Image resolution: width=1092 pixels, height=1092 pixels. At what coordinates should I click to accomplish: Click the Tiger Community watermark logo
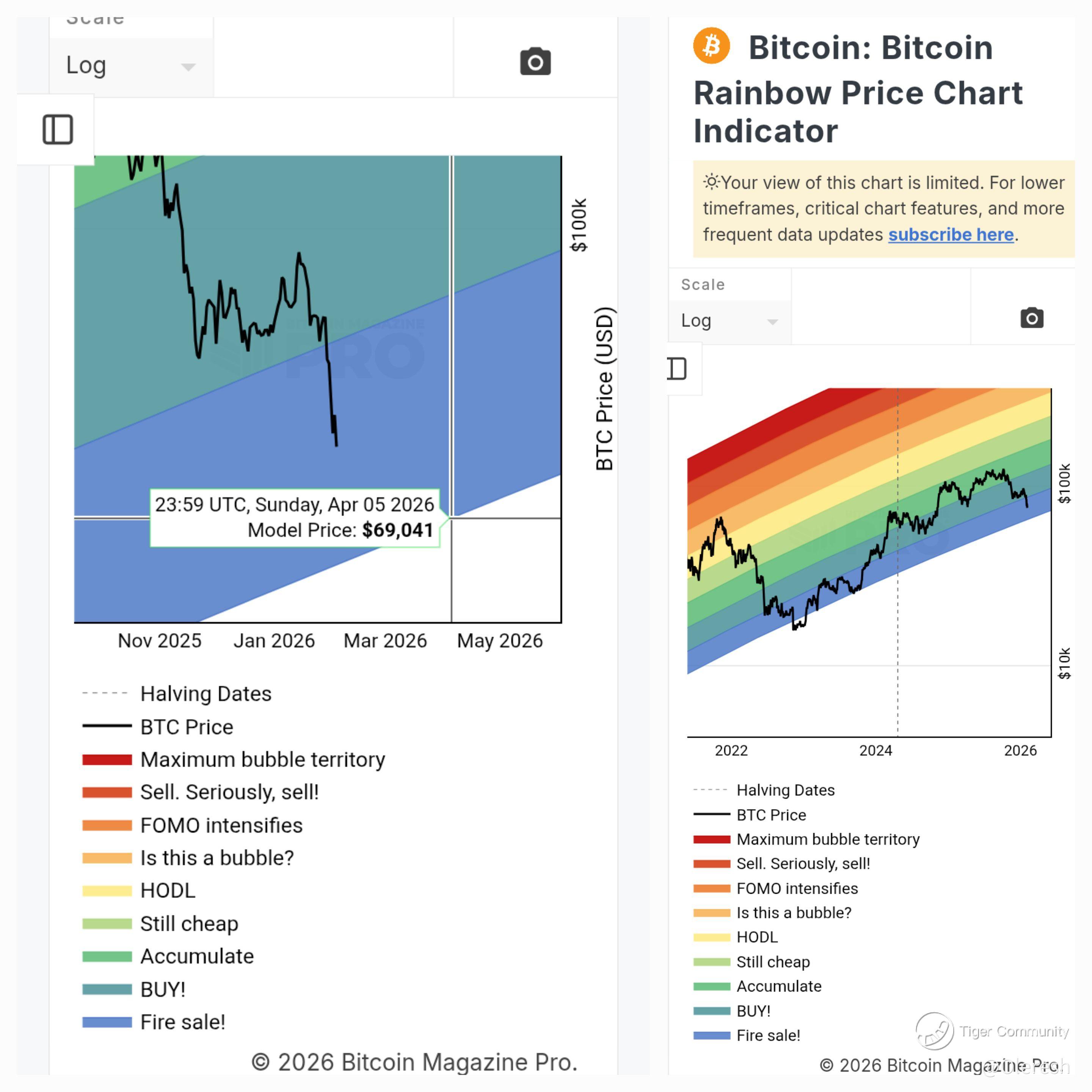coord(934,1031)
